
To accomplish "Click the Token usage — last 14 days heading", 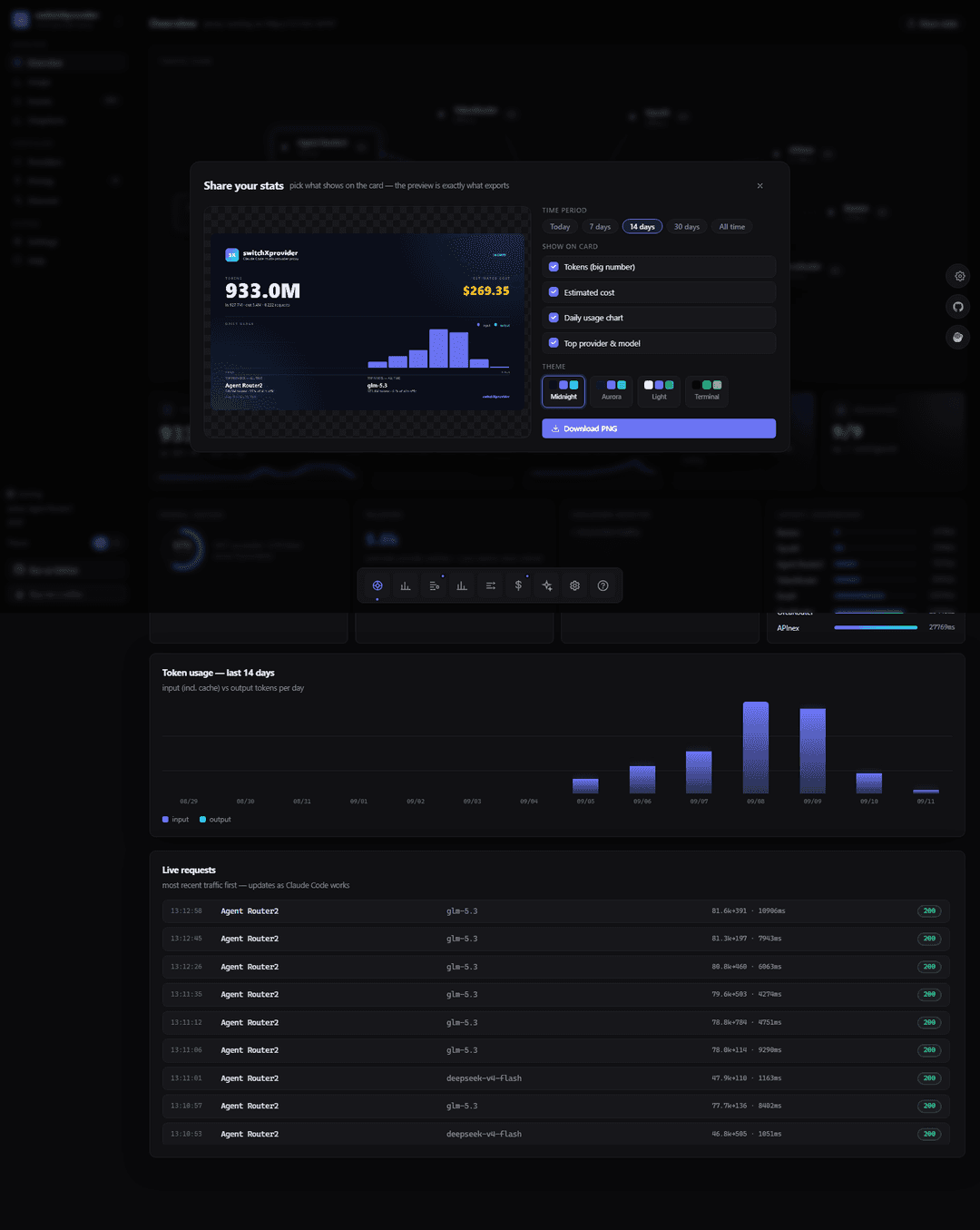I will coord(219,673).
